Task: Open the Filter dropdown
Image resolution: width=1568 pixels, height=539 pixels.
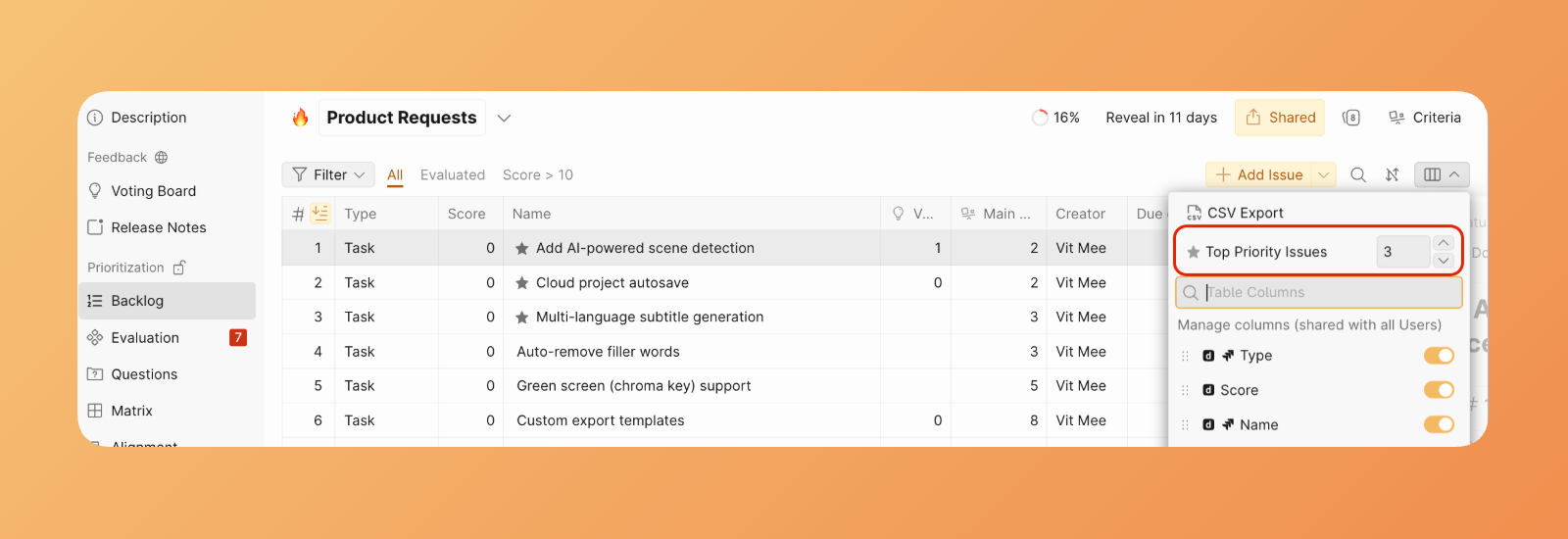Action: (328, 174)
